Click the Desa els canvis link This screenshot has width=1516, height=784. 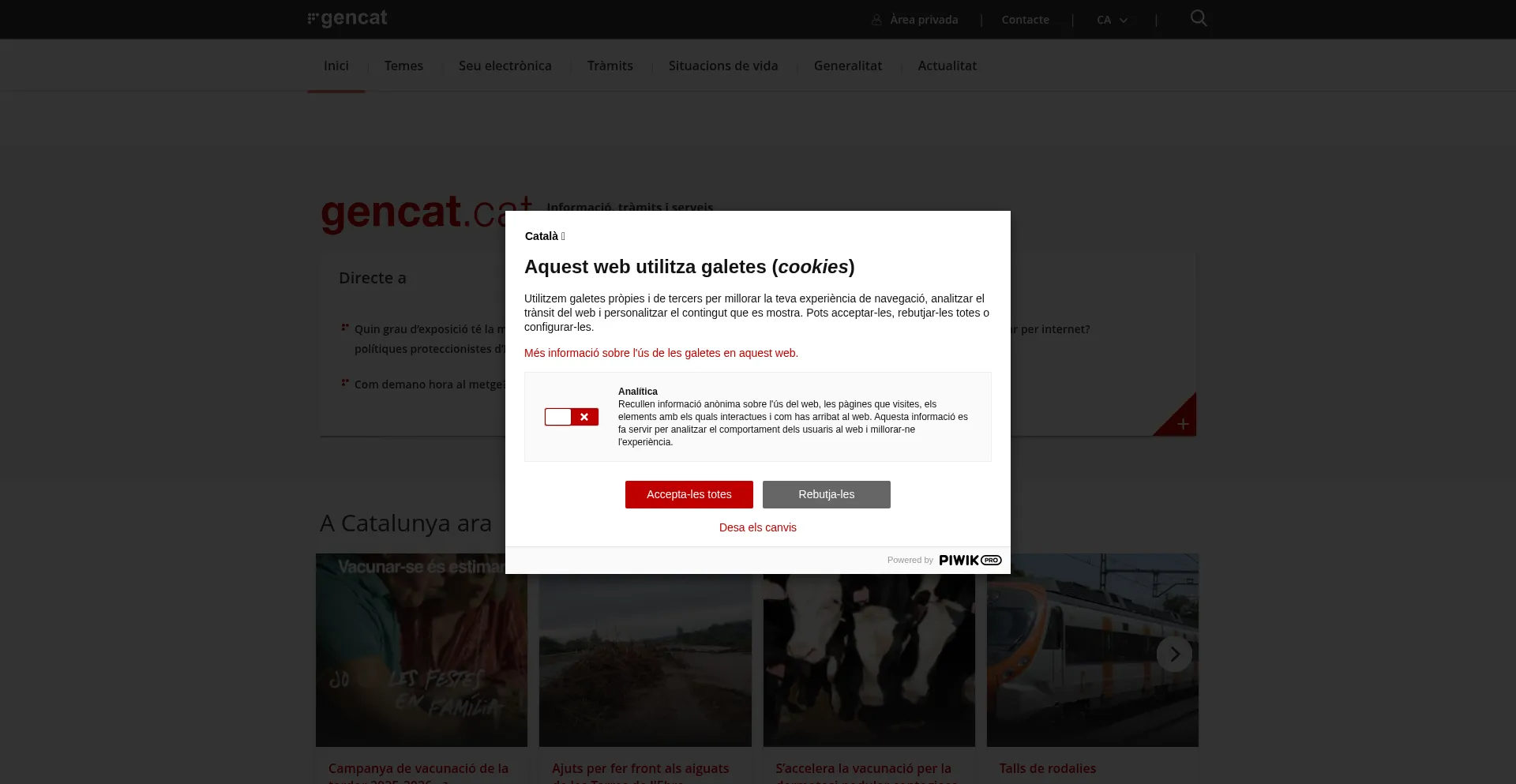tap(757, 527)
